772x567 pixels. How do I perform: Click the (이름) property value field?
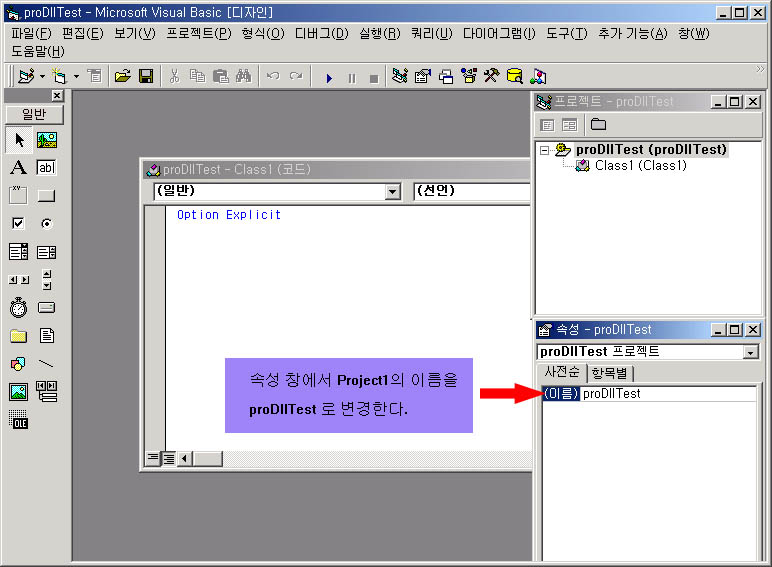669,394
